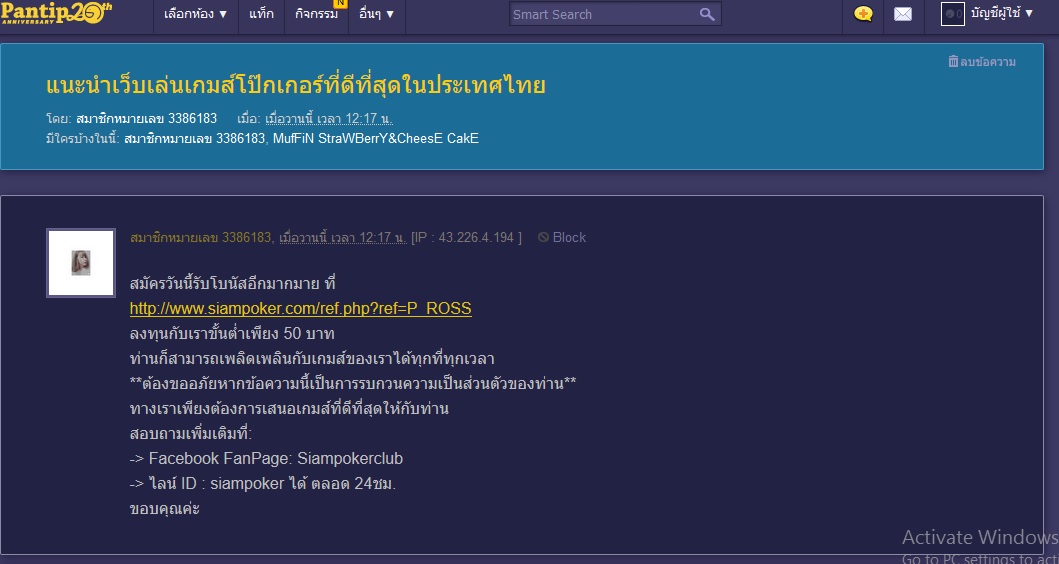
Task: Open the แท็ก menu item
Action: [261, 14]
